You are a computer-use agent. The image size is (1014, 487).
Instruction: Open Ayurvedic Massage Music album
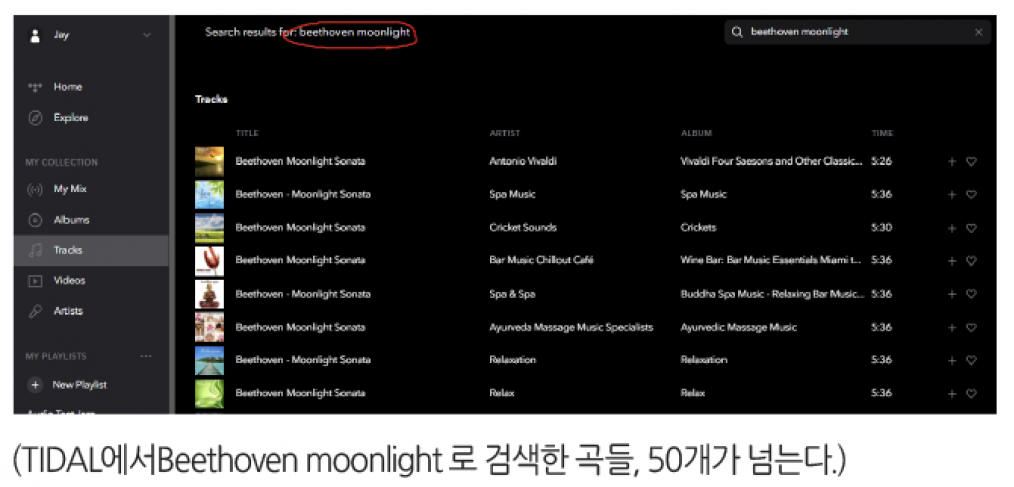(739, 327)
